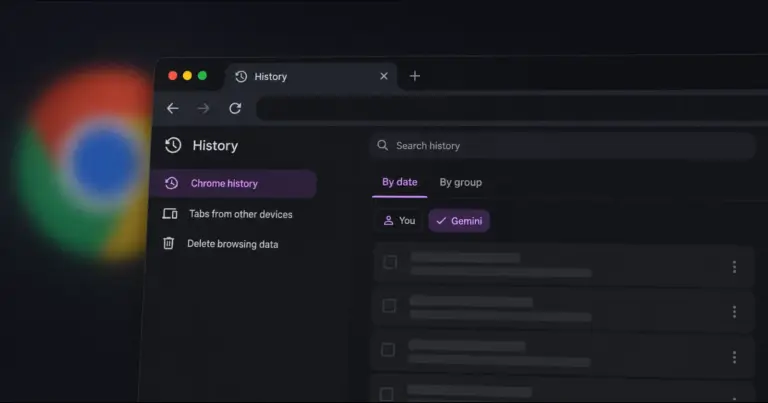The height and width of the screenshot is (403, 768).
Task: Check the second history entry checkbox
Action: pos(389,306)
